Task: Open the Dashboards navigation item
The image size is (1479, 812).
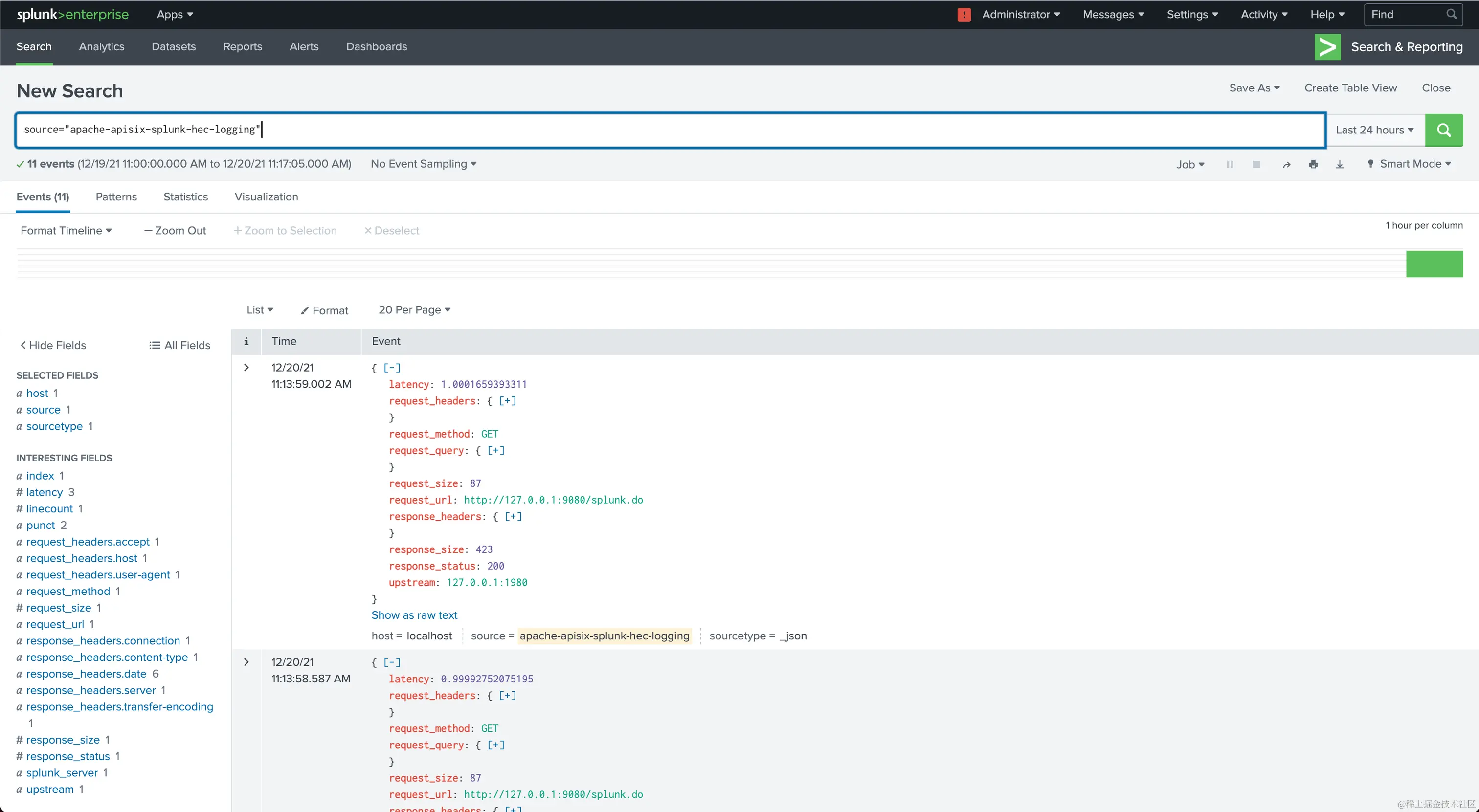Action: [376, 47]
